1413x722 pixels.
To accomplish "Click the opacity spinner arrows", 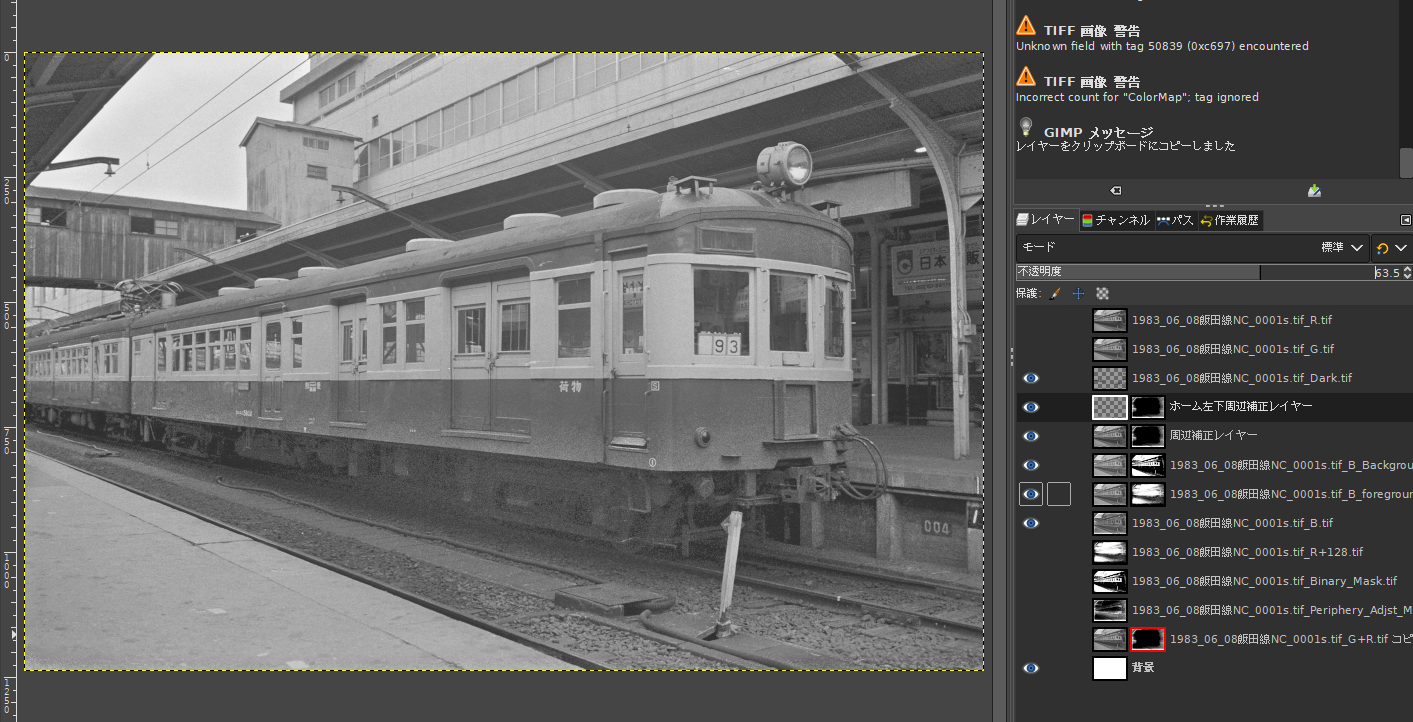I will (x=1407, y=272).
